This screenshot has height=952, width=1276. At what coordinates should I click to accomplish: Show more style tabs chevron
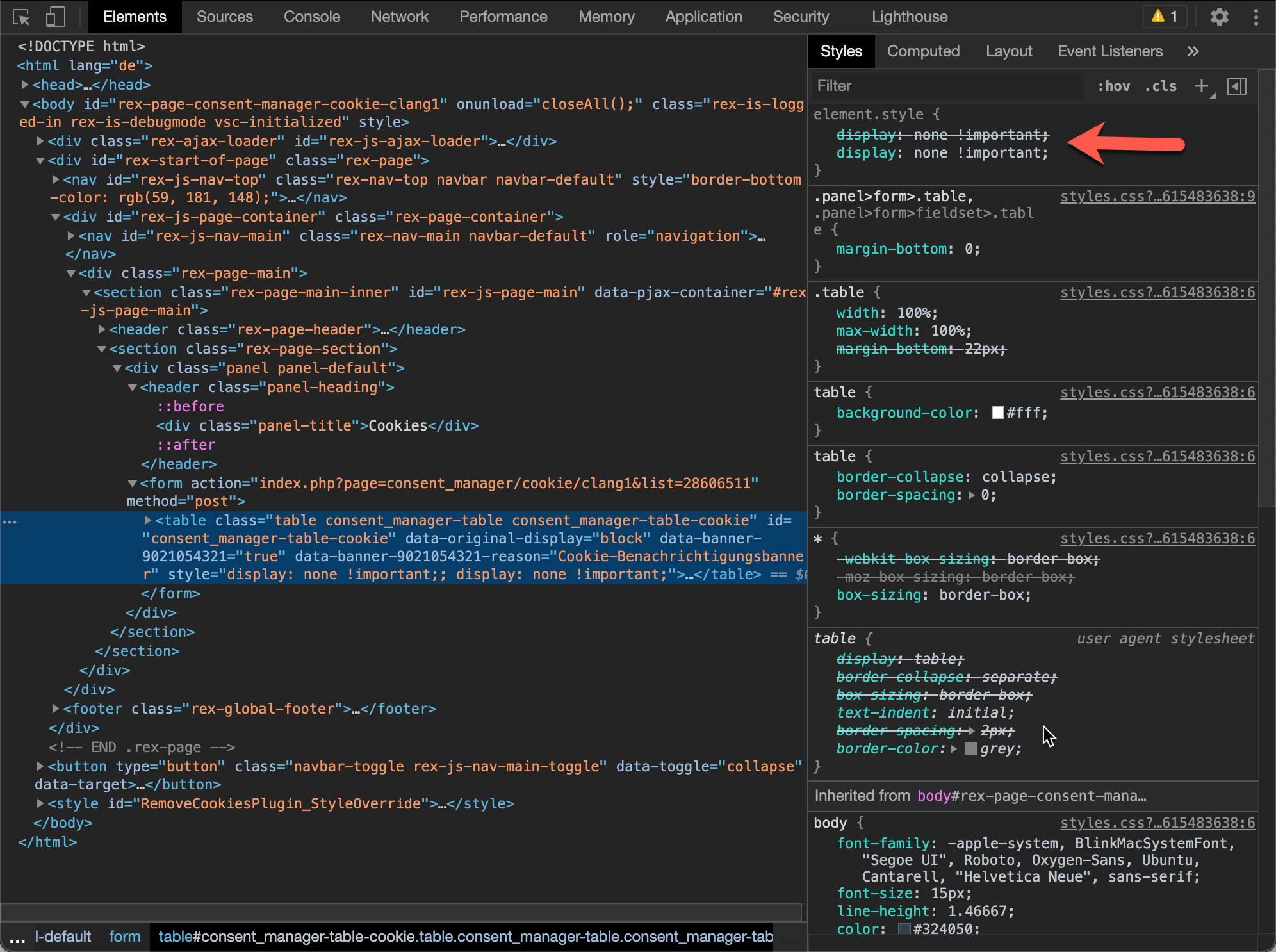(1193, 51)
